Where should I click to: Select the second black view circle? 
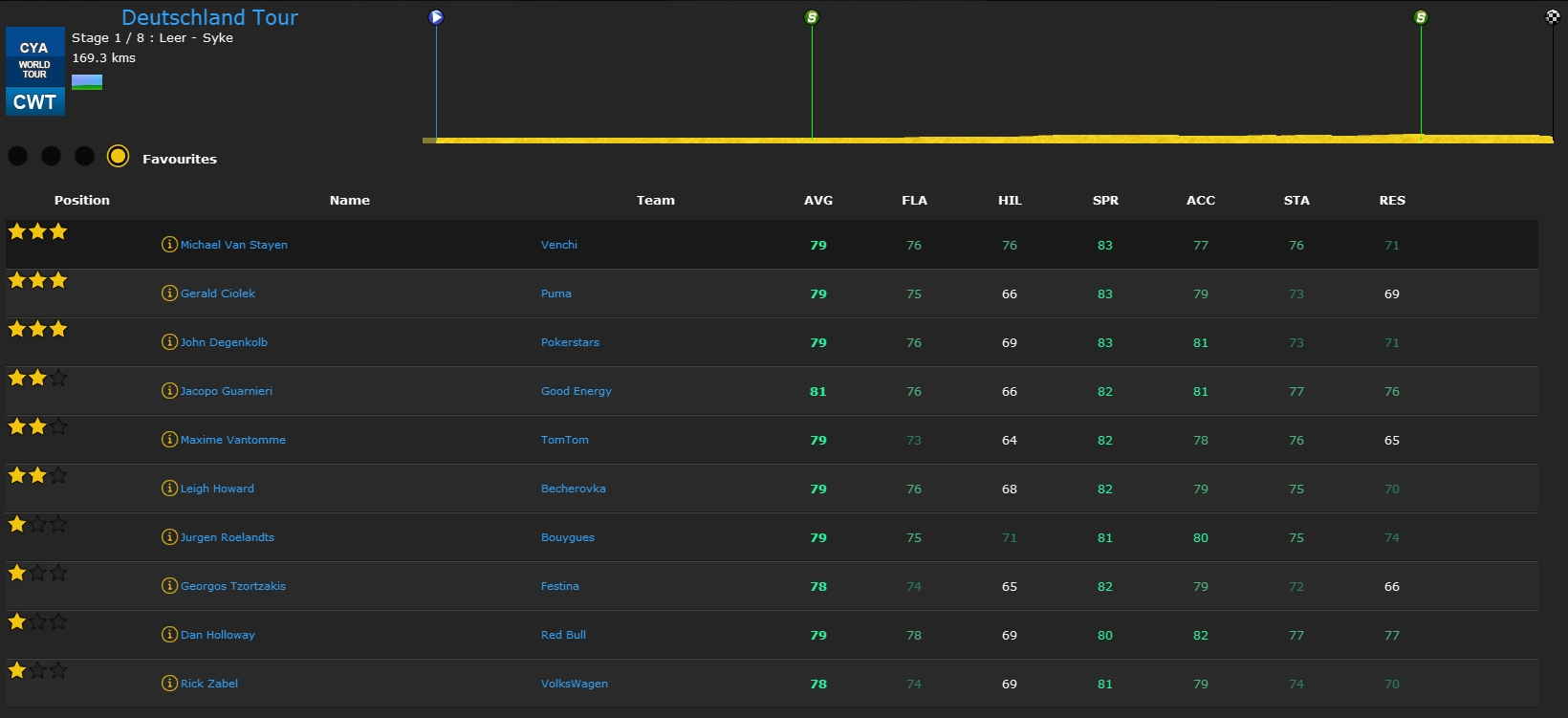(x=52, y=156)
